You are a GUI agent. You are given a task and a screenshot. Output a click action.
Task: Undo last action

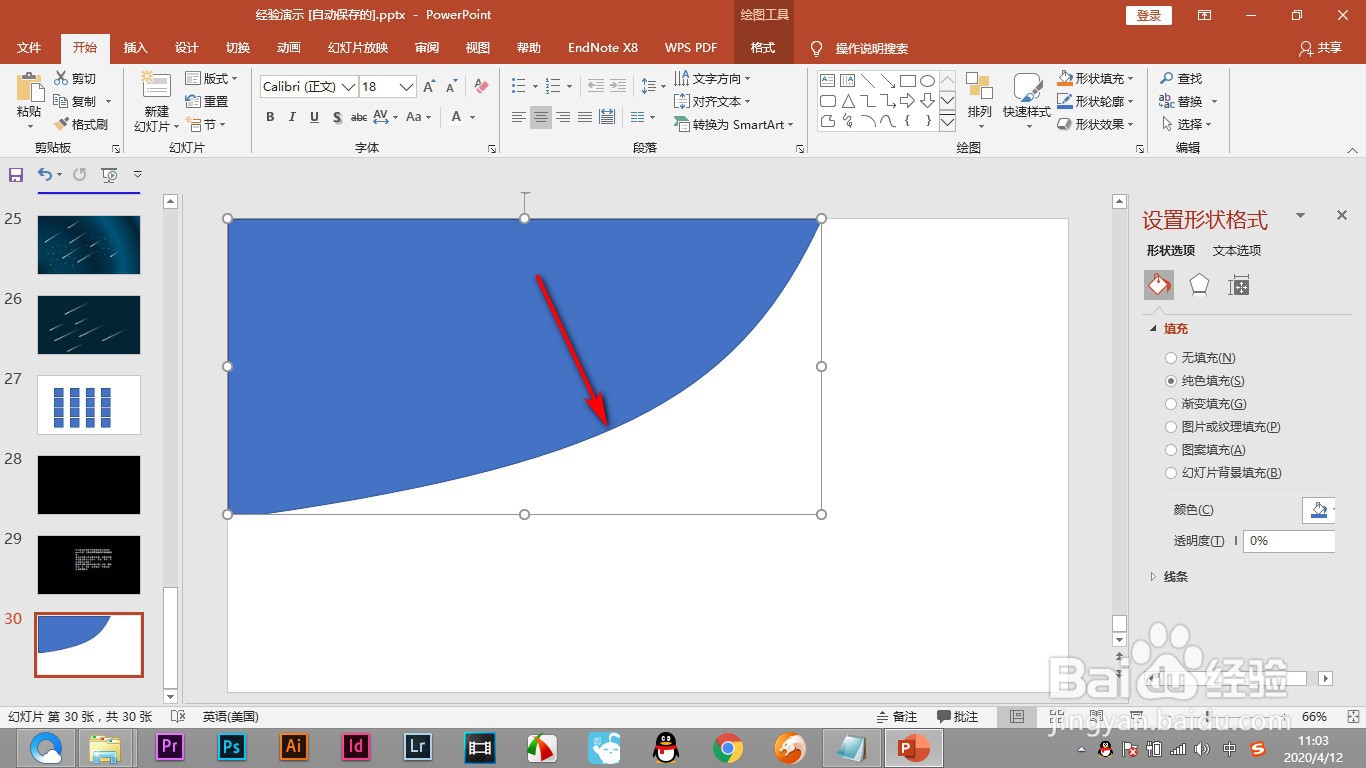pos(45,175)
